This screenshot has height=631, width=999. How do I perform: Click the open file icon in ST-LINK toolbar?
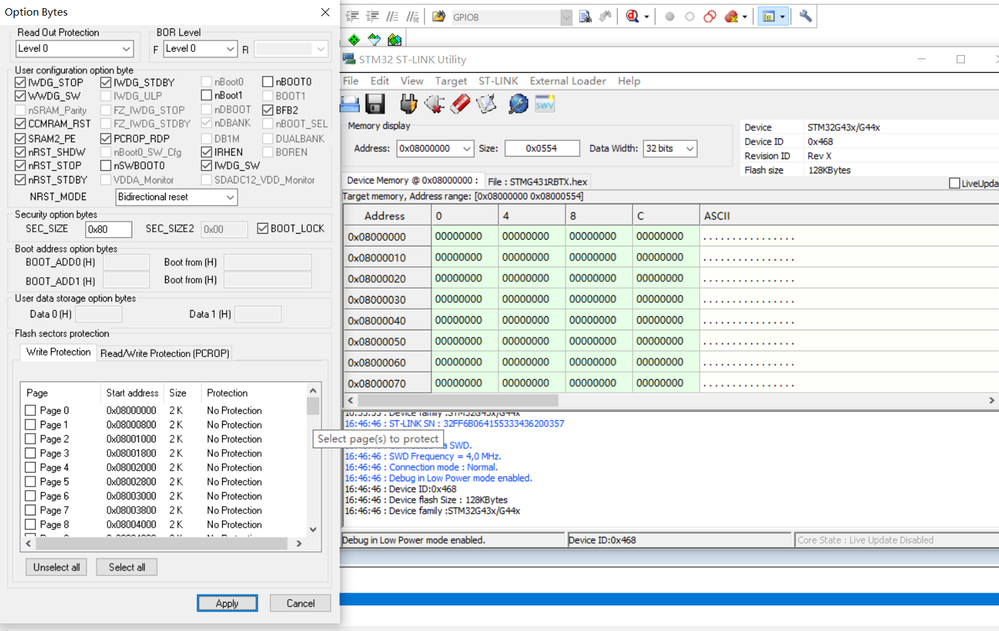pyautogui.click(x=350, y=104)
